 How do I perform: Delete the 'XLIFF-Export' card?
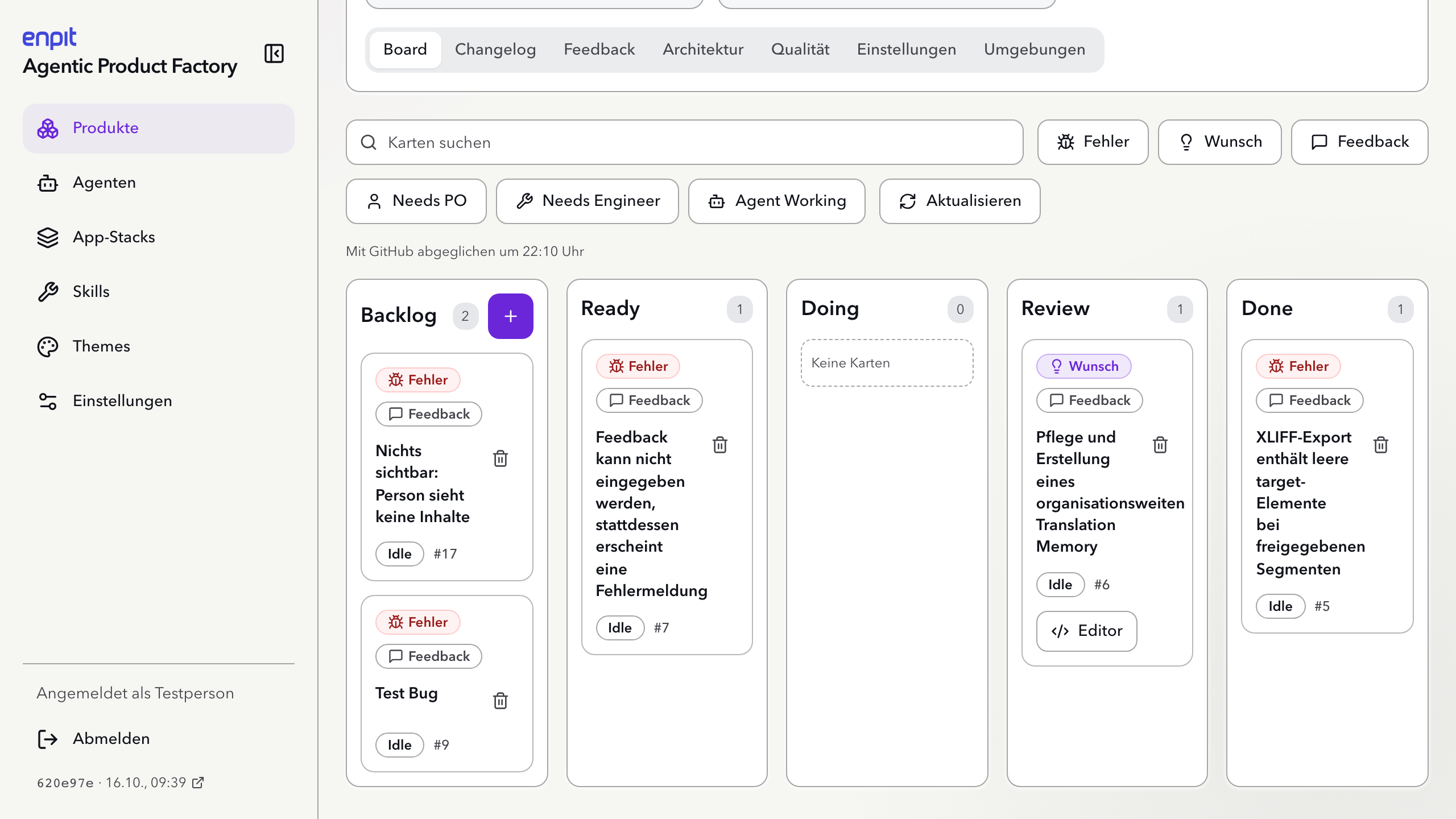tap(1381, 445)
